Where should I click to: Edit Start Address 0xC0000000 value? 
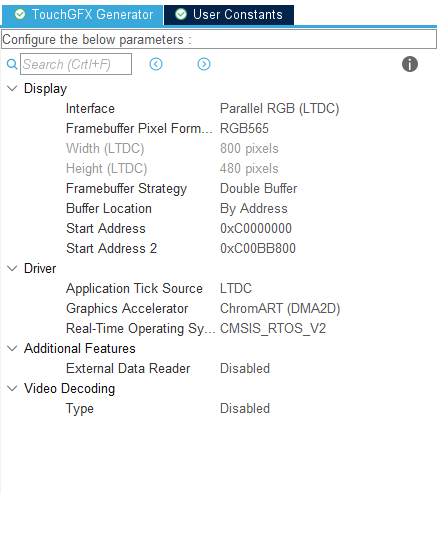(x=256, y=229)
